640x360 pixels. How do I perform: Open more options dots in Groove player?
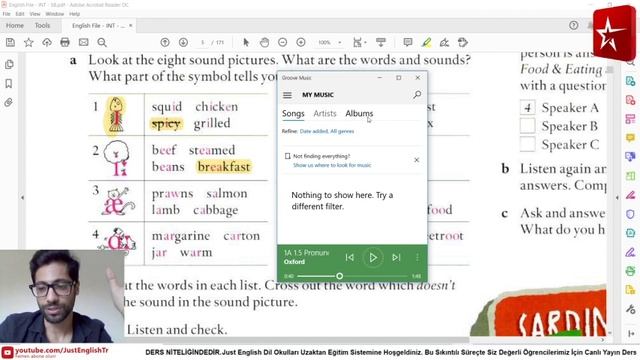click(x=417, y=258)
